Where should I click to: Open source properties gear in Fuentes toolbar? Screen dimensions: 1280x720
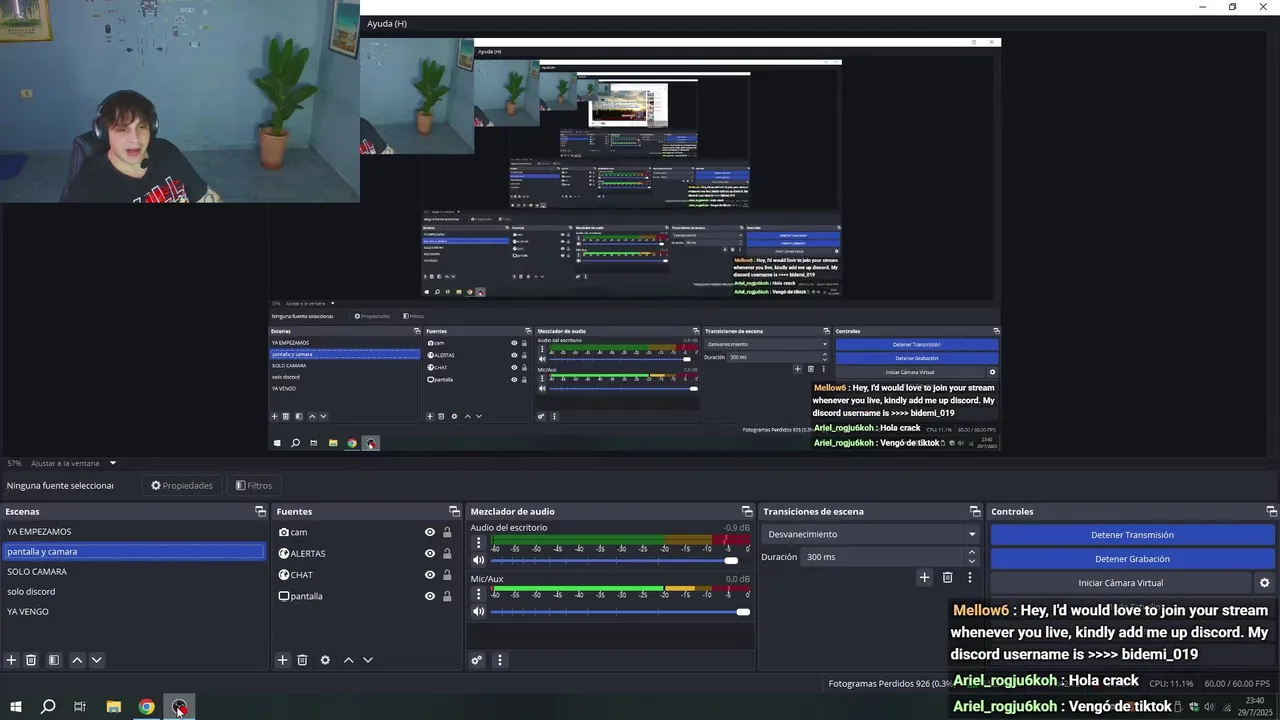(325, 660)
